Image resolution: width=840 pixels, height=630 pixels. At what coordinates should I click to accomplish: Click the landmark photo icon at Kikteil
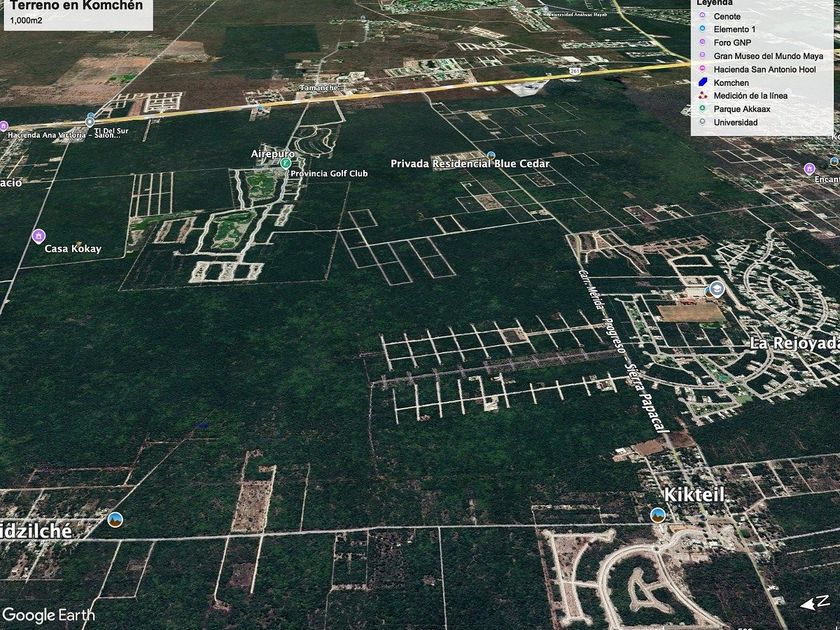pyautogui.click(x=658, y=515)
